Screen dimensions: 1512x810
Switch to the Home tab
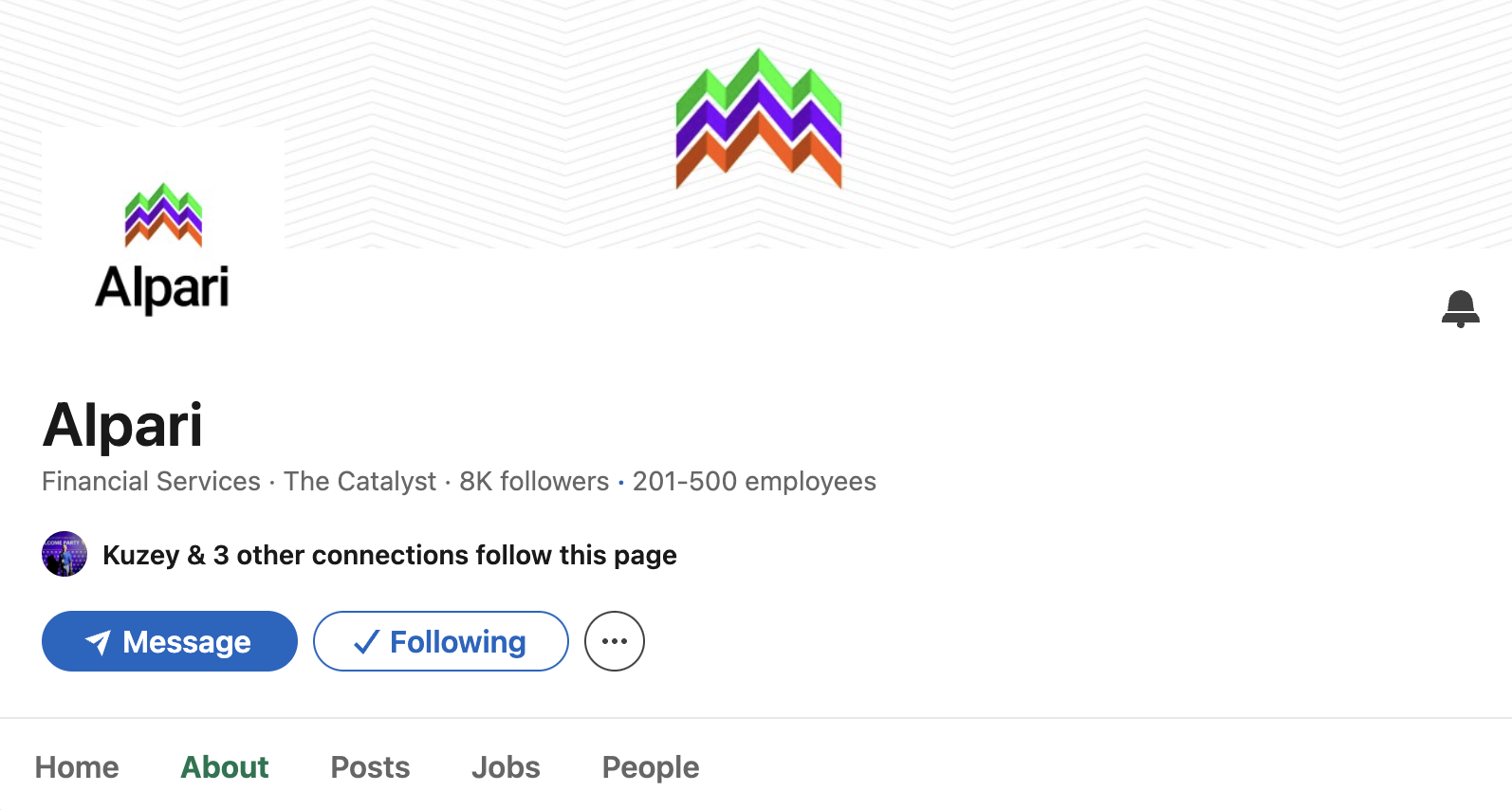coord(77,766)
